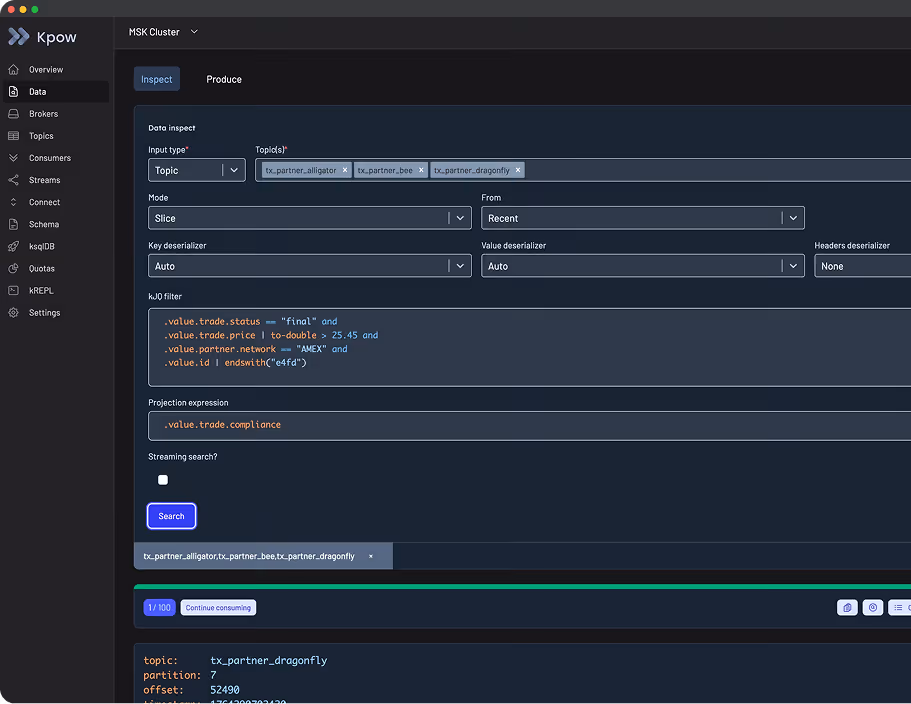Open Settings in the sidebar
This screenshot has height=704, width=911.
56,313
